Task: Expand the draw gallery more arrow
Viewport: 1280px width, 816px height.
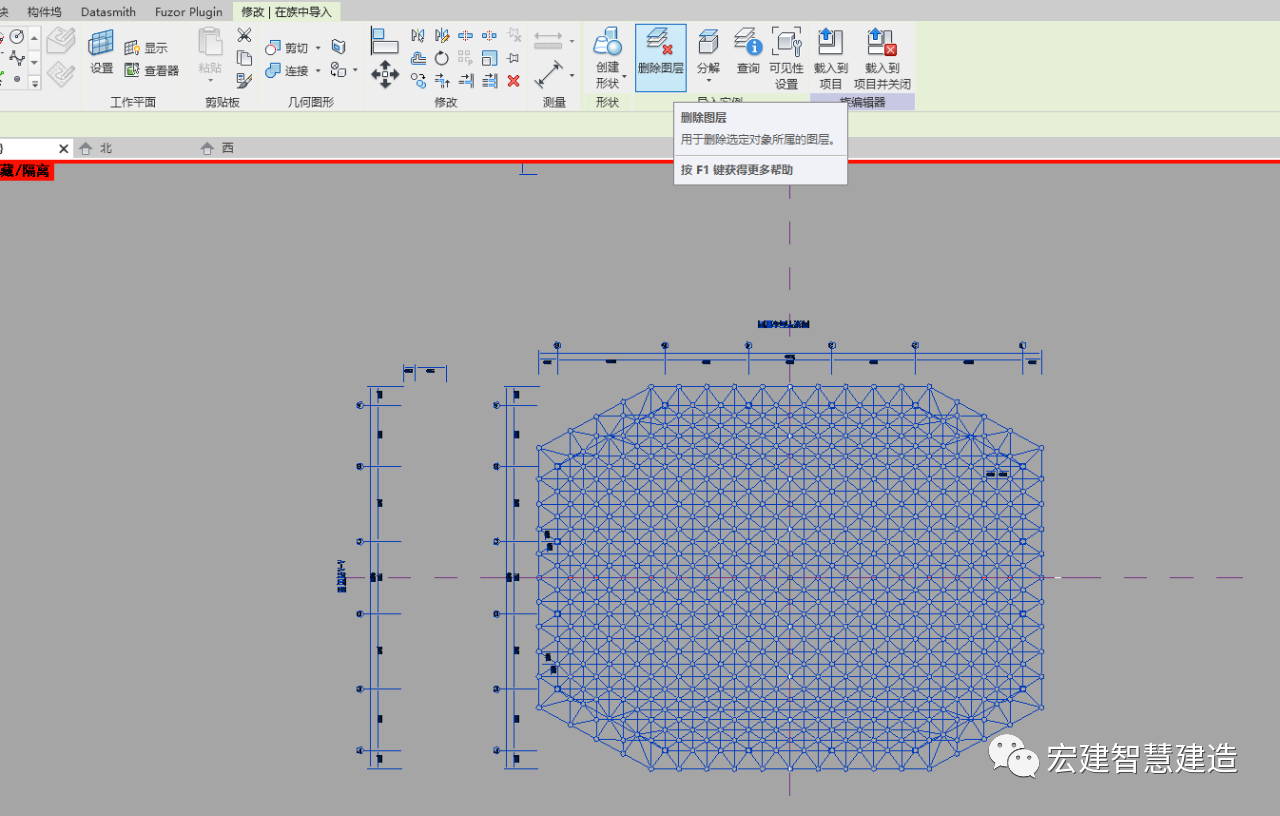Action: pyautogui.click(x=34, y=83)
